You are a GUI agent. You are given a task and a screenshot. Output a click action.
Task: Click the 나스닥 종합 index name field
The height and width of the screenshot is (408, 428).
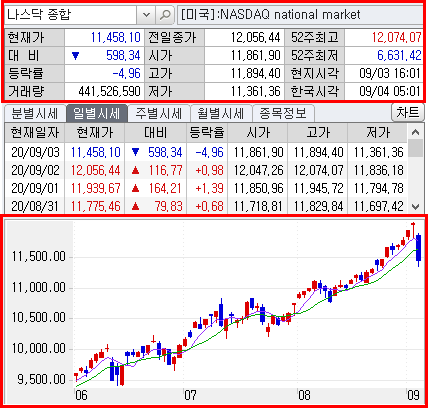[x=71, y=15]
